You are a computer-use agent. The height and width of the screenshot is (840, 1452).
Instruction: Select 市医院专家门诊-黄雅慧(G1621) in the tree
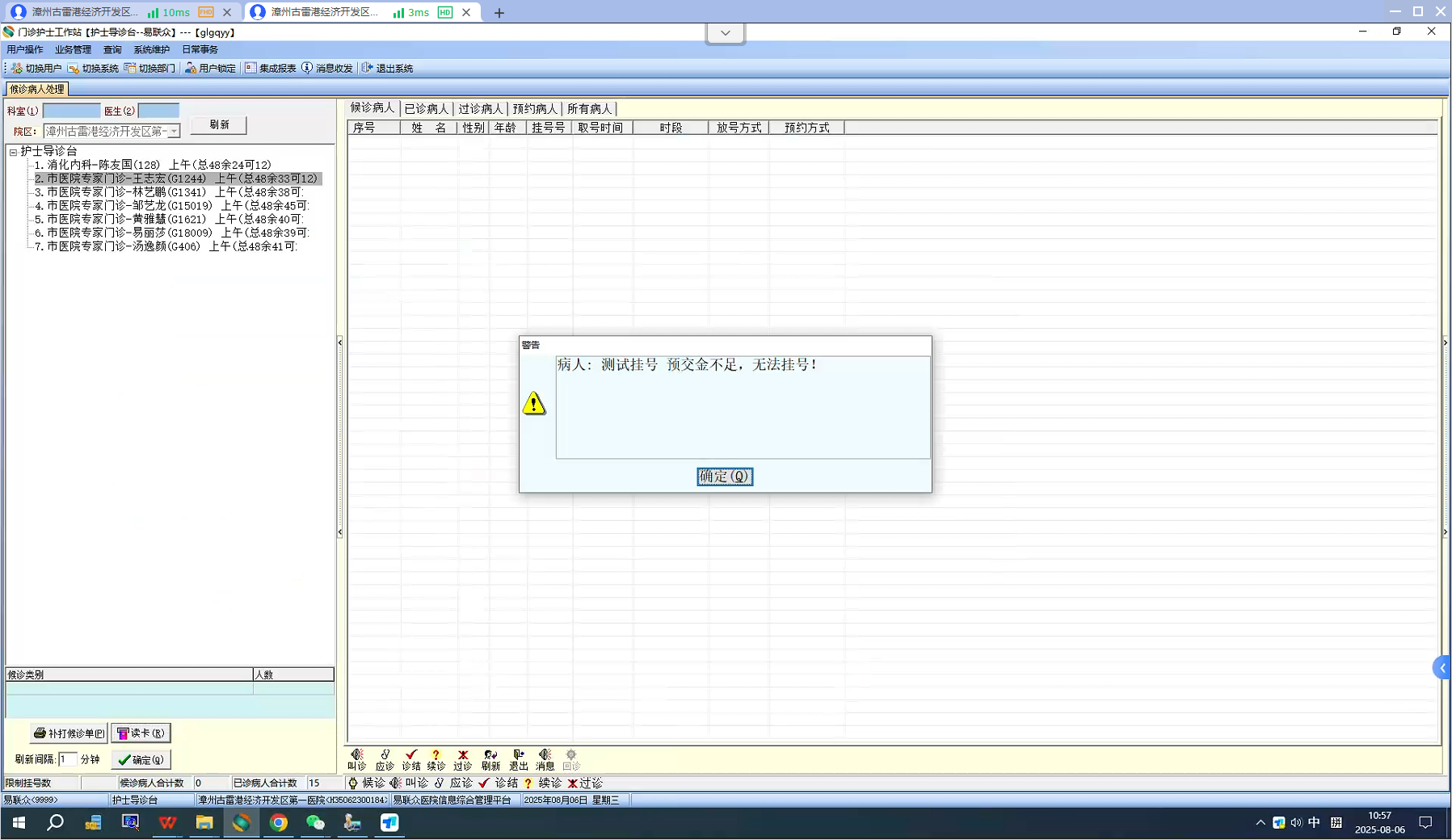click(x=169, y=219)
